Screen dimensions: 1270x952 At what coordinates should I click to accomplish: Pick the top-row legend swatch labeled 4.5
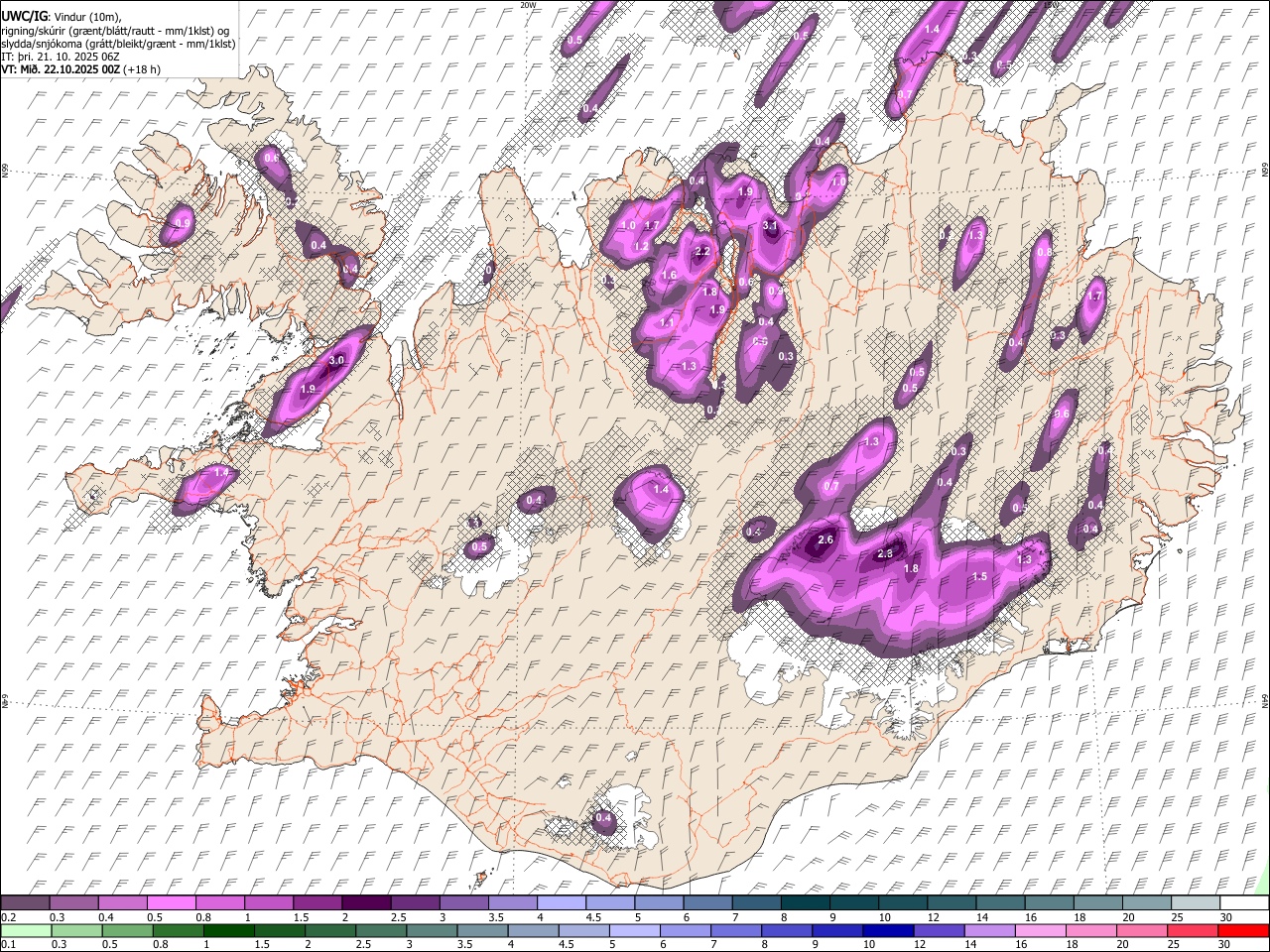[609, 902]
